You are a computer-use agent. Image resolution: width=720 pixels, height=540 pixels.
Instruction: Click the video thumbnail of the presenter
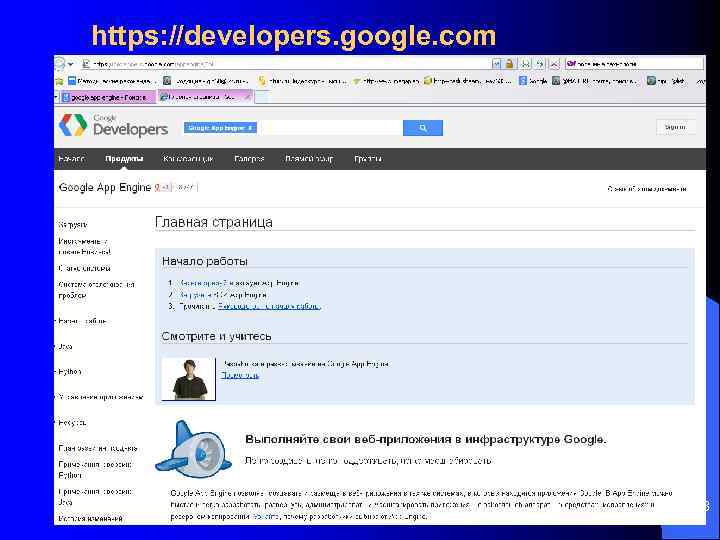tap(189, 379)
